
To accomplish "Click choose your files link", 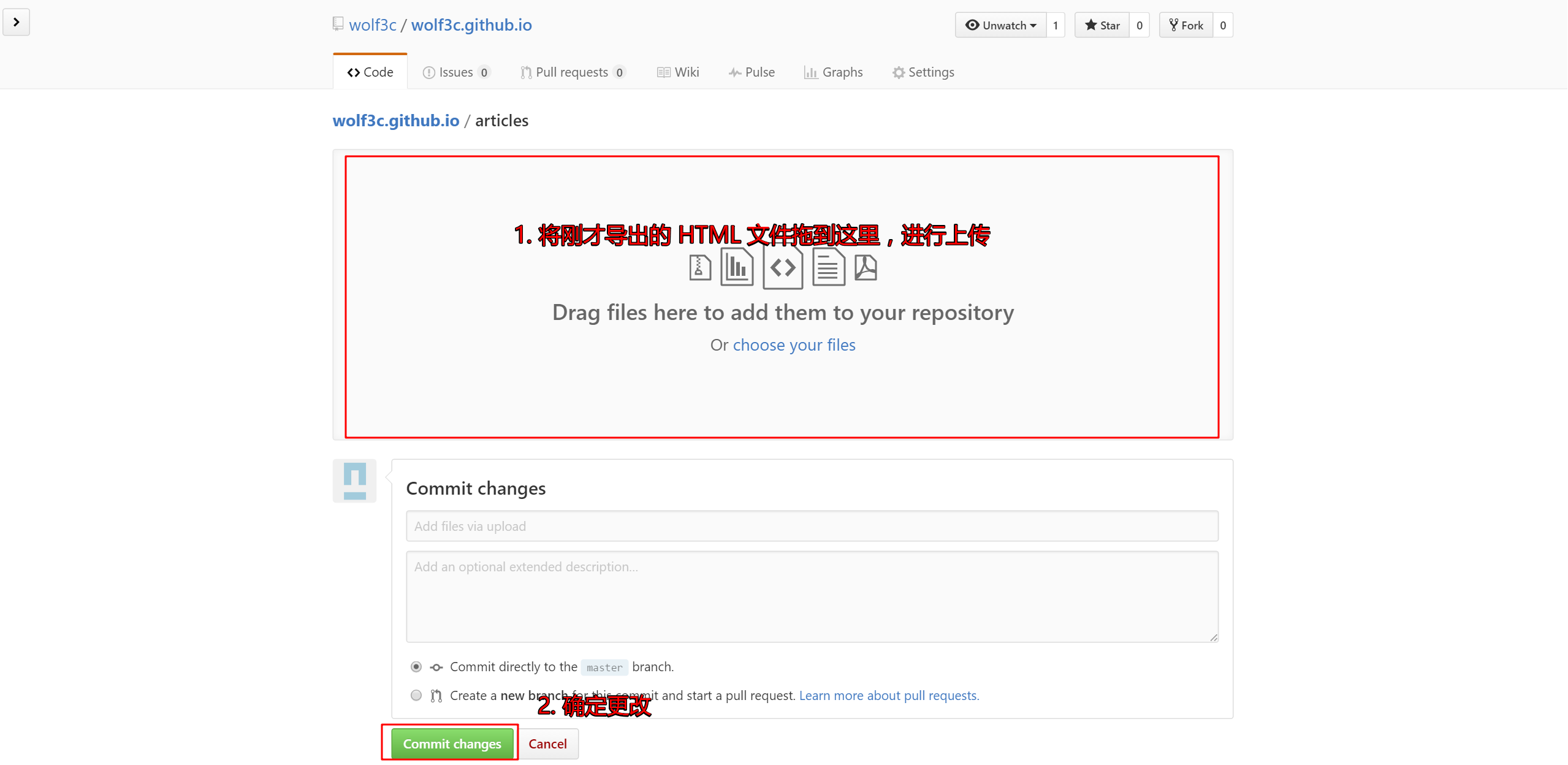I will pos(795,345).
